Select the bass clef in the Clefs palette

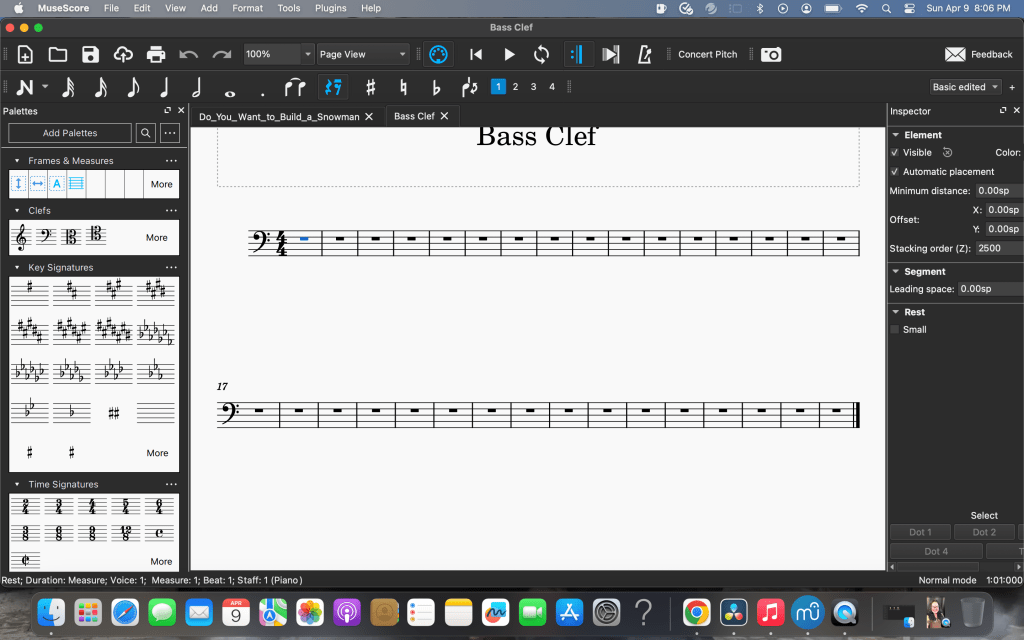coord(45,237)
